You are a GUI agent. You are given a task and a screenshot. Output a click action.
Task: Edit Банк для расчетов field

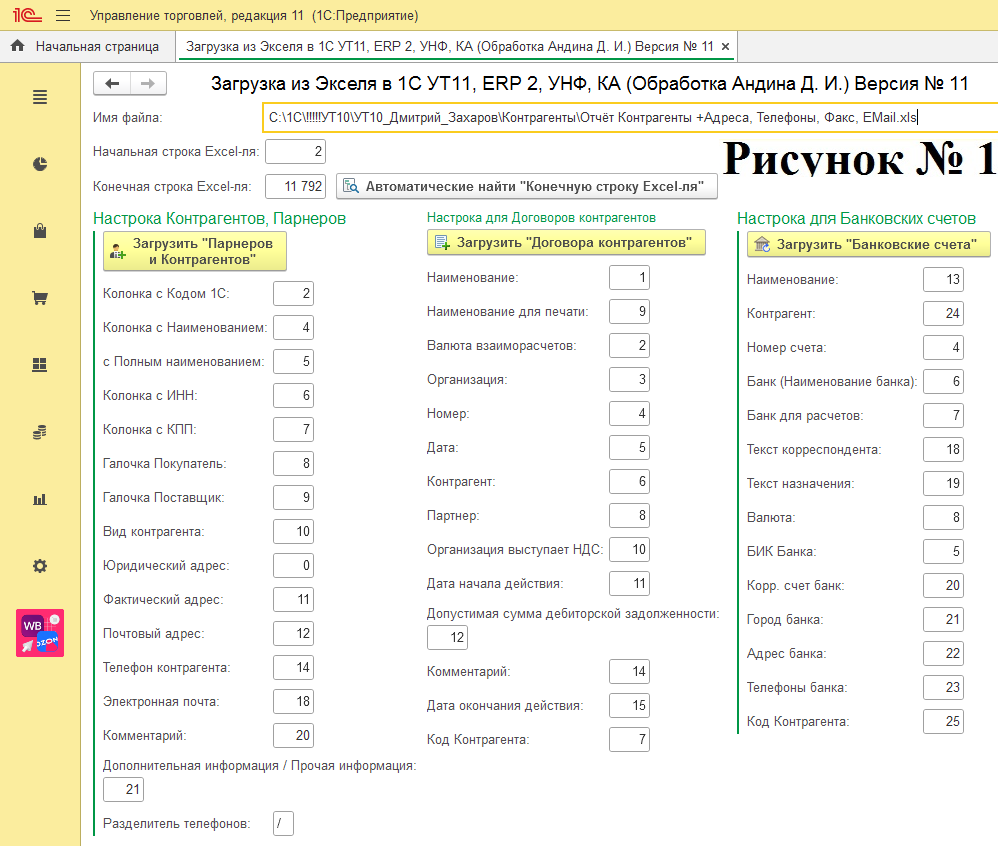pyautogui.click(x=943, y=416)
